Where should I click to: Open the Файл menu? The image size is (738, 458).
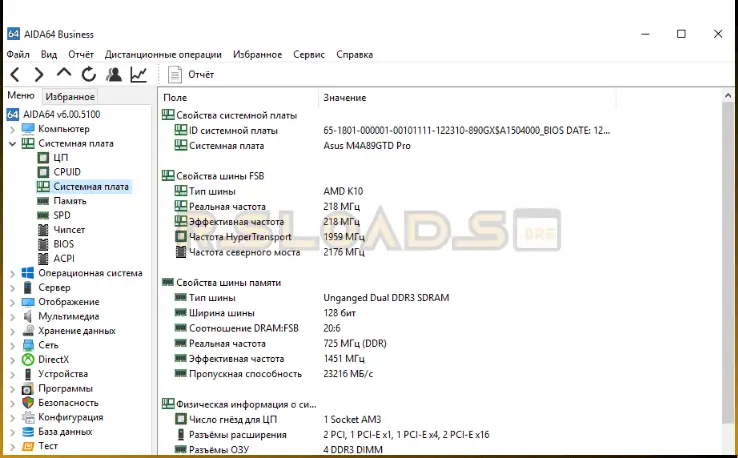(18, 54)
